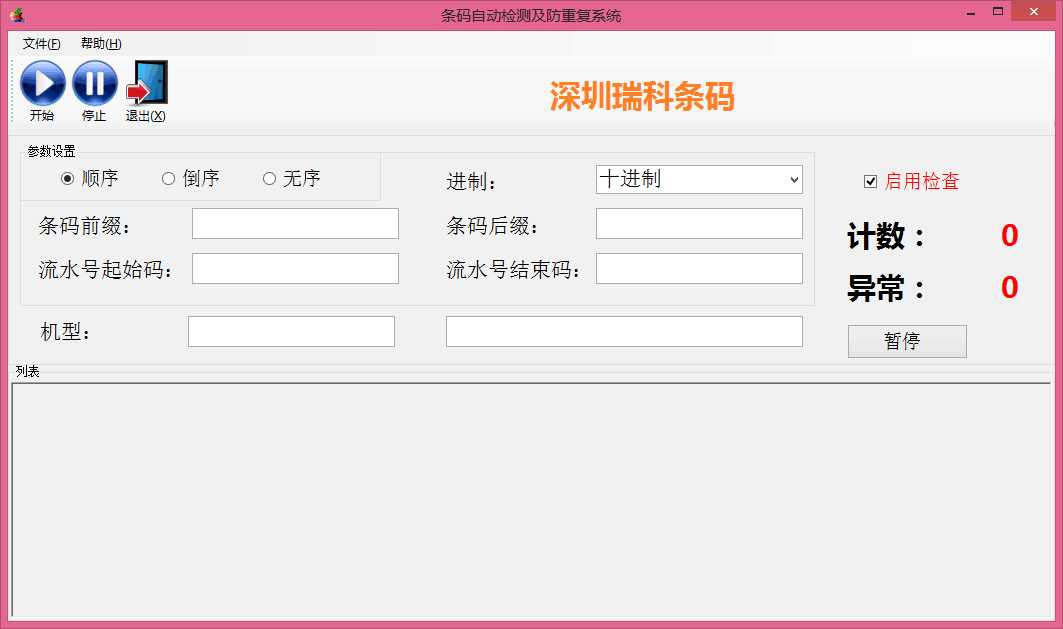Select the 倒序 radio button
The height and width of the screenshot is (629, 1063).
coord(168,179)
